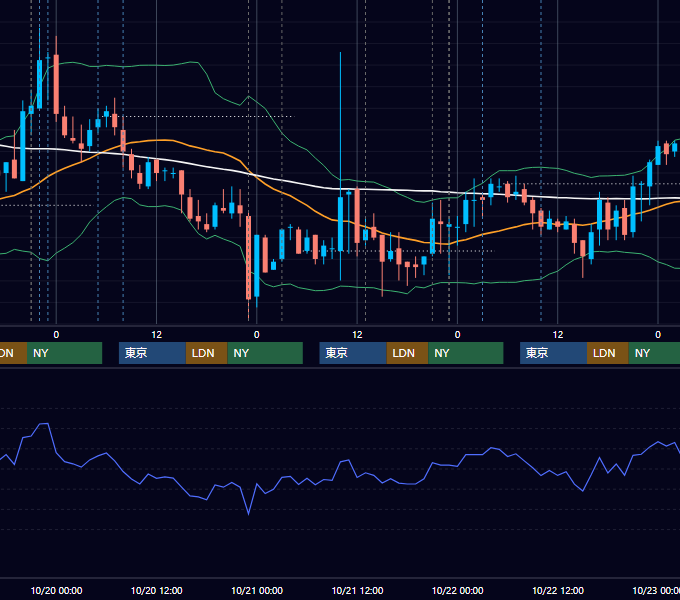Click the oscillator's lowest trough near 10/21 00:00
This screenshot has height=600, width=680.
[248, 514]
